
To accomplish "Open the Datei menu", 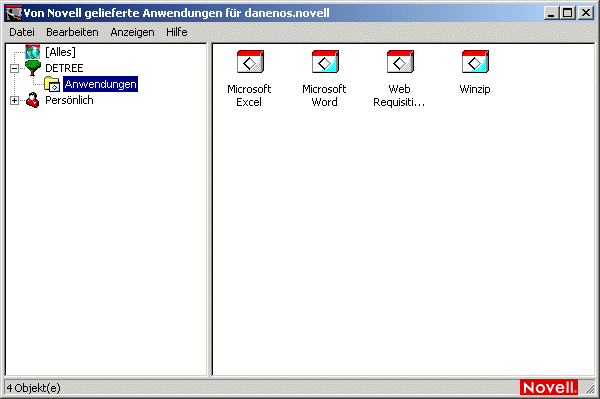I will (22, 32).
